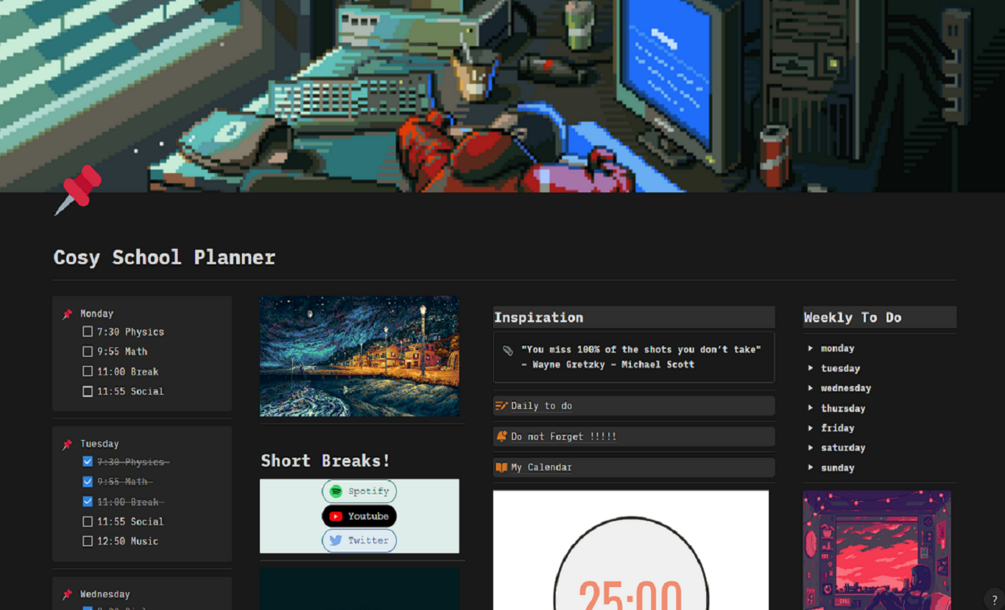Open the My Calendar page link
1005x610 pixels.
pos(634,467)
